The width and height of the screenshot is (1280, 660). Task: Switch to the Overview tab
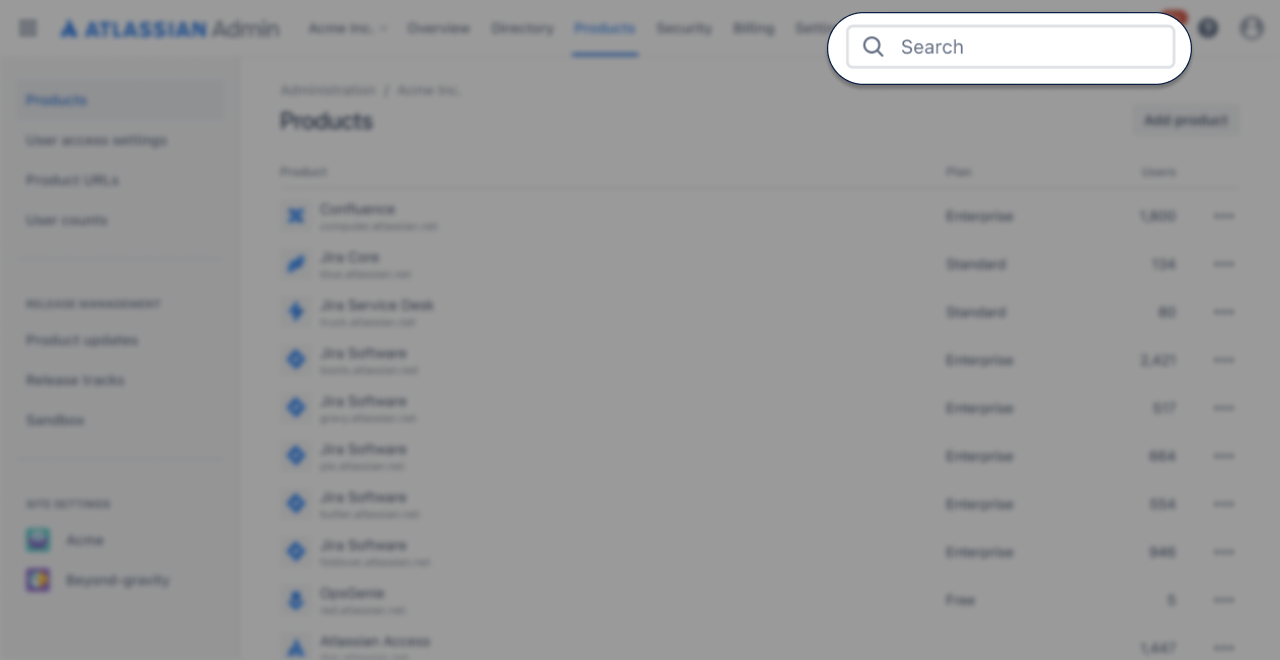(x=438, y=28)
